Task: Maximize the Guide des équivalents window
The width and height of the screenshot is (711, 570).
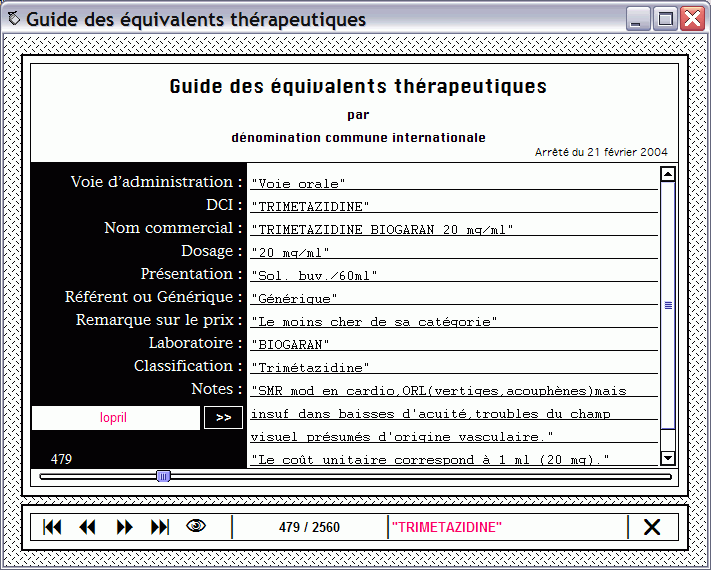Action: (x=665, y=19)
